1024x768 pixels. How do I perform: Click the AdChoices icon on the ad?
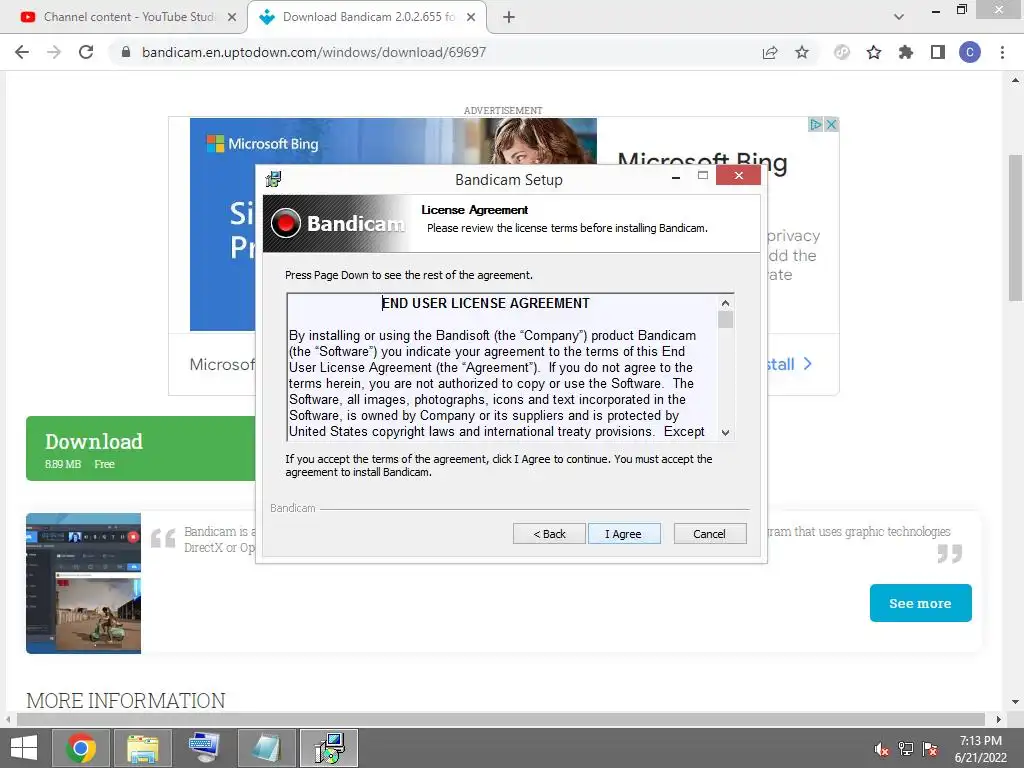[816, 124]
